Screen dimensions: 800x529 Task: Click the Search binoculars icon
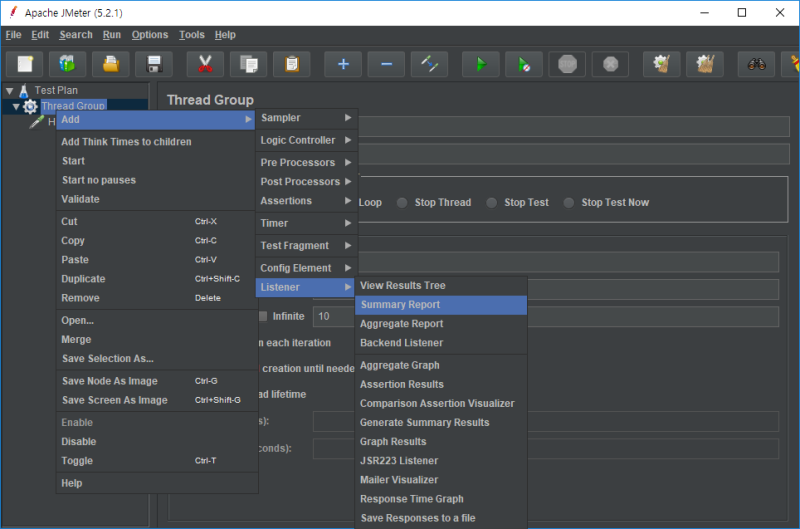tap(757, 64)
